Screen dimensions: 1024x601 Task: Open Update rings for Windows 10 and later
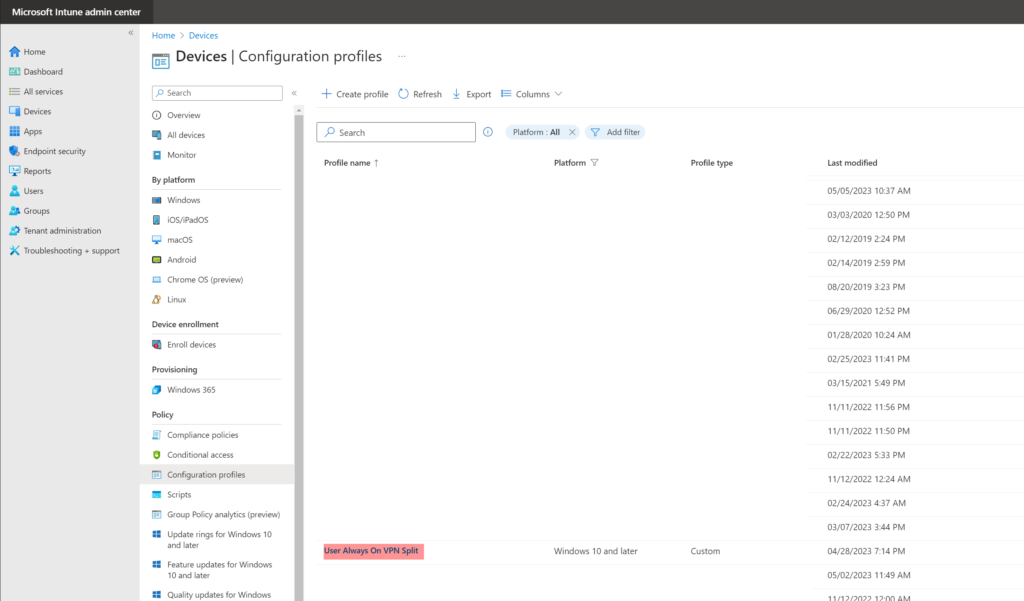(x=217, y=540)
